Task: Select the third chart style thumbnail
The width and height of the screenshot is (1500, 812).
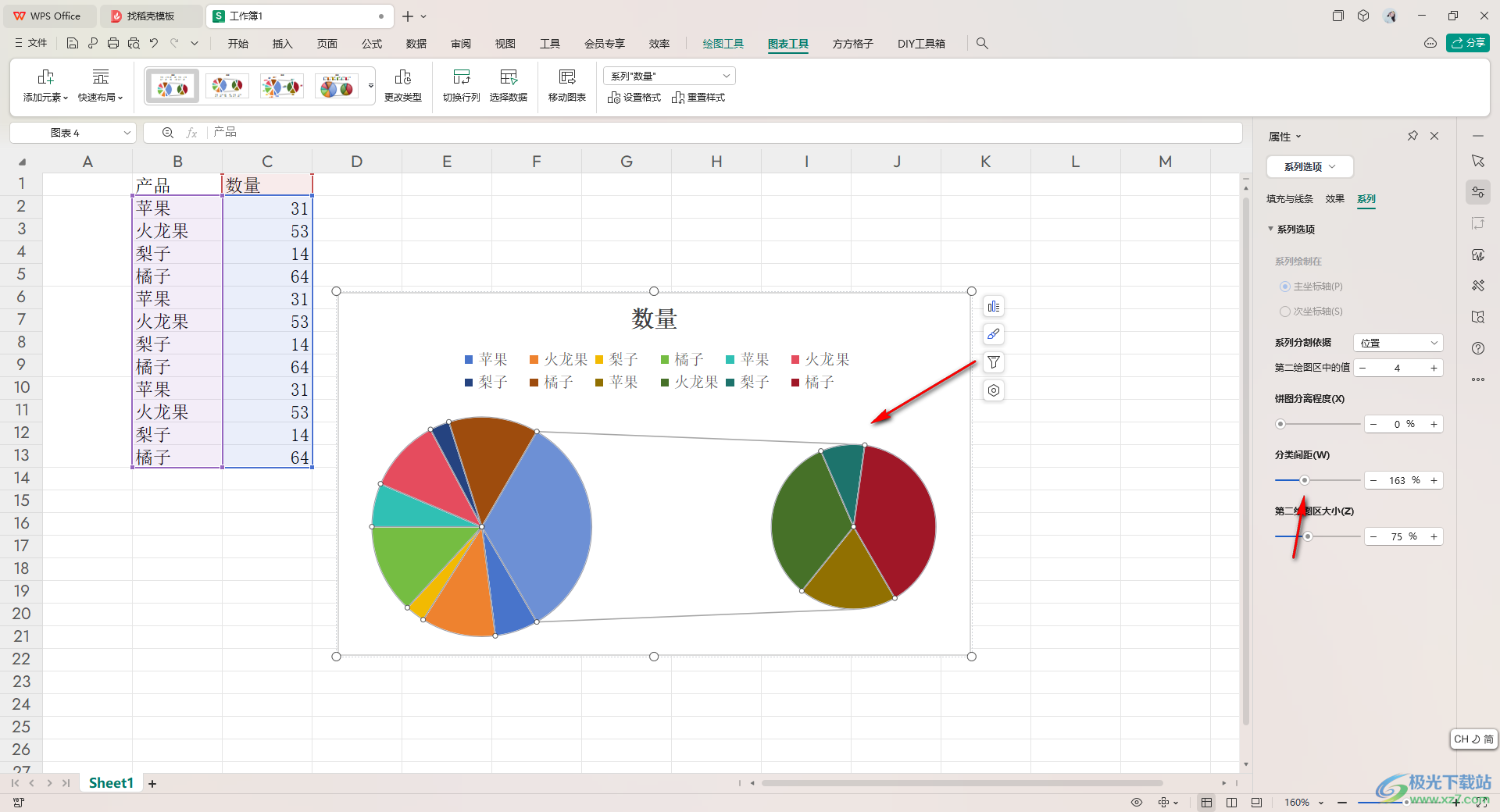Action: (x=282, y=86)
